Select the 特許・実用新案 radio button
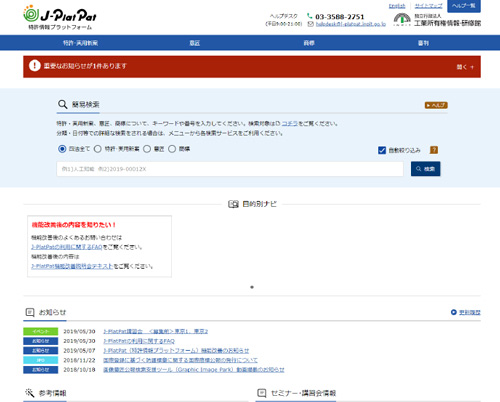Viewport: 500px width, 402px height. point(98,149)
